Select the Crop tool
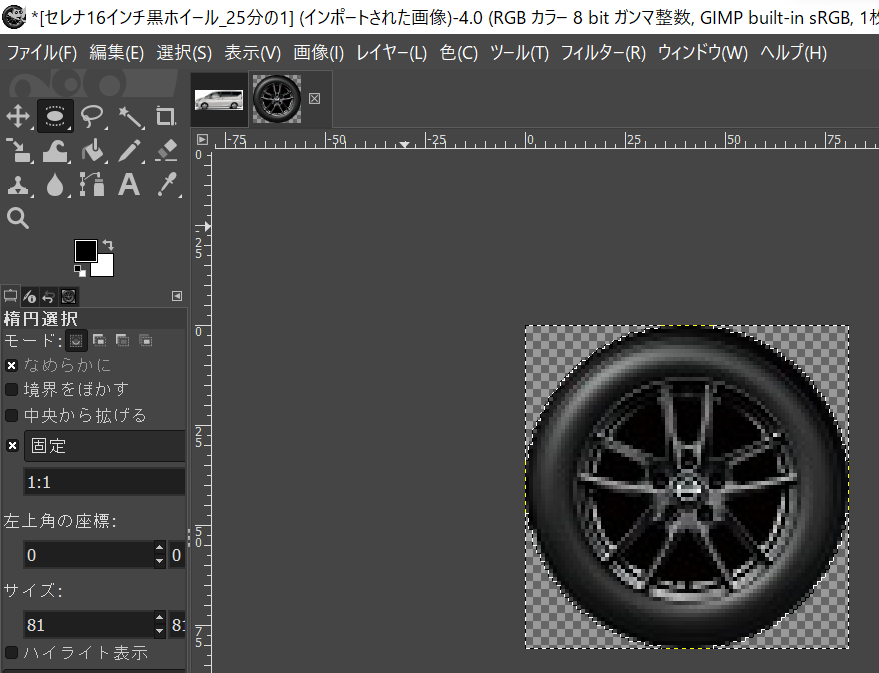This screenshot has width=879, height=673. pos(166,116)
